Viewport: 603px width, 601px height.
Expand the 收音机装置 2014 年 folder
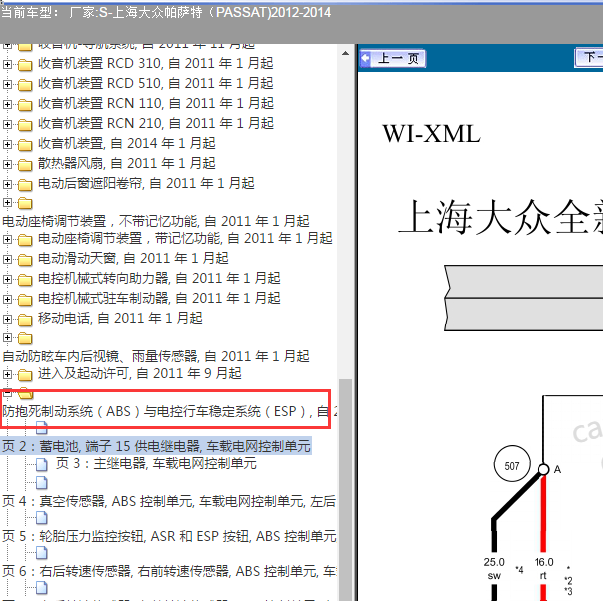[x=7, y=144]
